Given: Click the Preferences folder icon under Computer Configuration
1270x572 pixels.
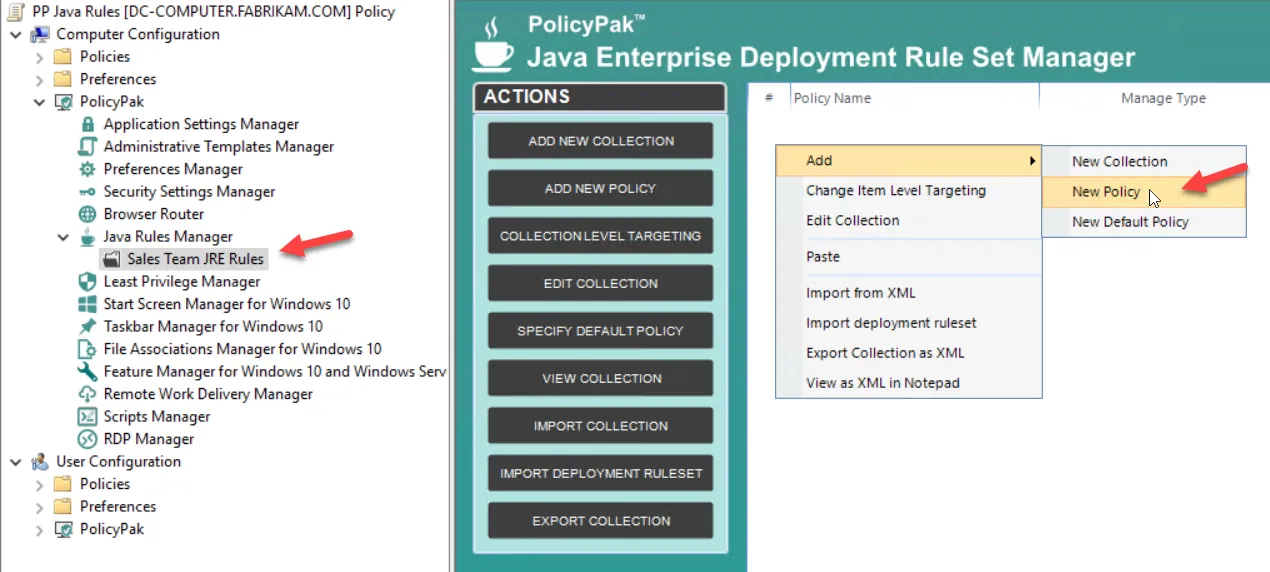Looking at the screenshot, I should 63,79.
